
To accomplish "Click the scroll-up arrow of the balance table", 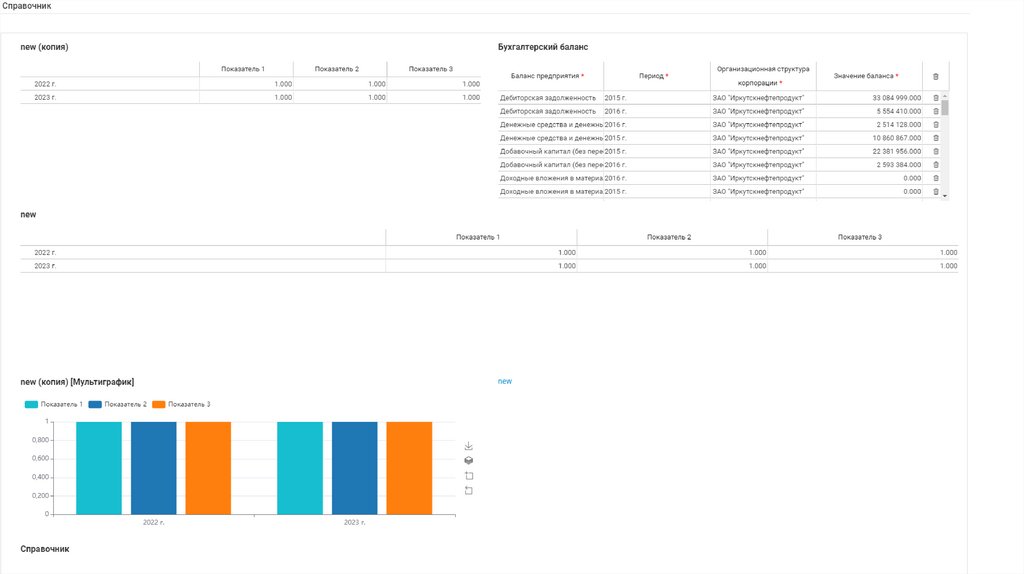I will pyautogui.click(x=944, y=97).
